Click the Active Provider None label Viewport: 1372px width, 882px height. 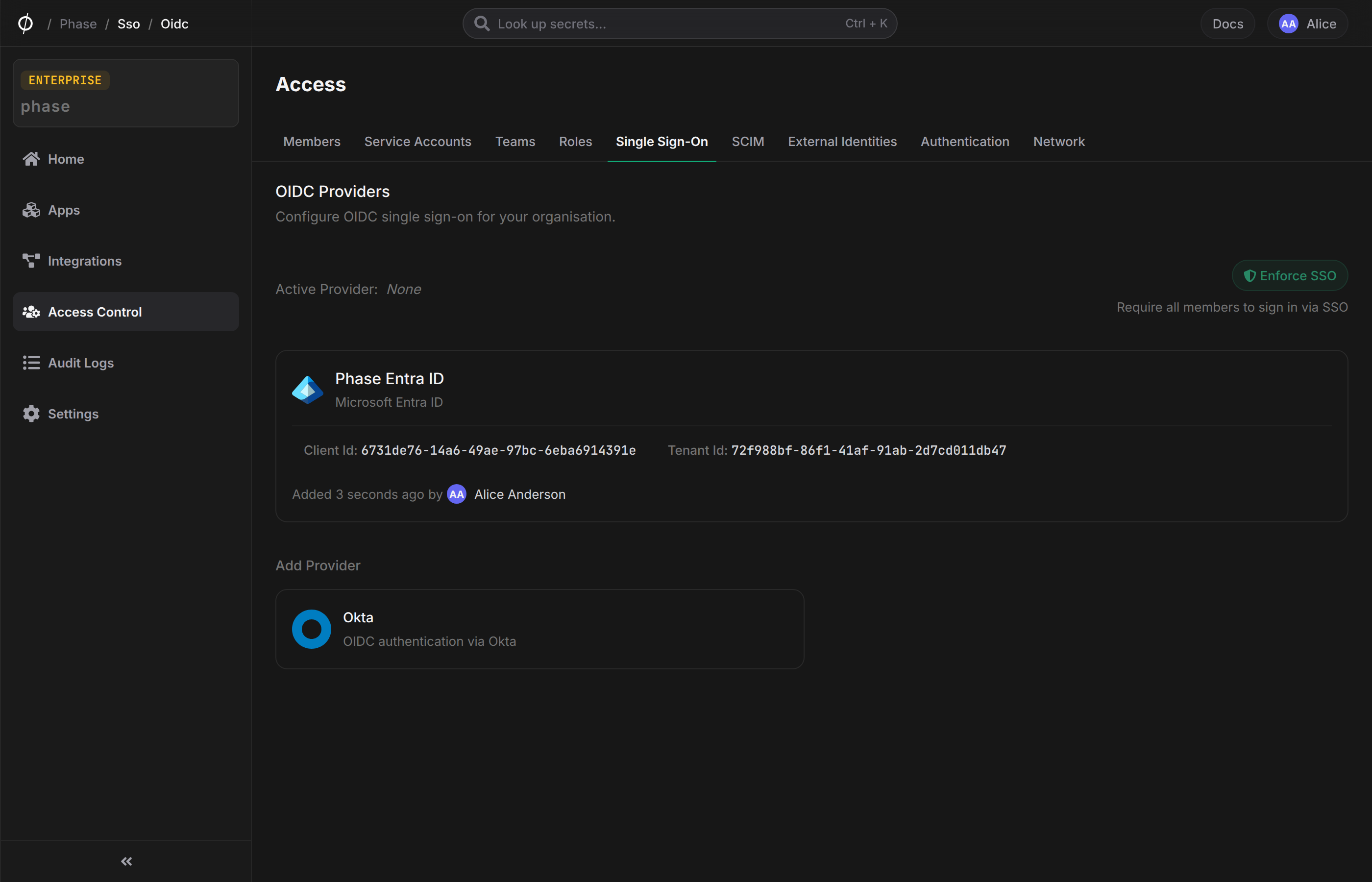click(x=348, y=289)
